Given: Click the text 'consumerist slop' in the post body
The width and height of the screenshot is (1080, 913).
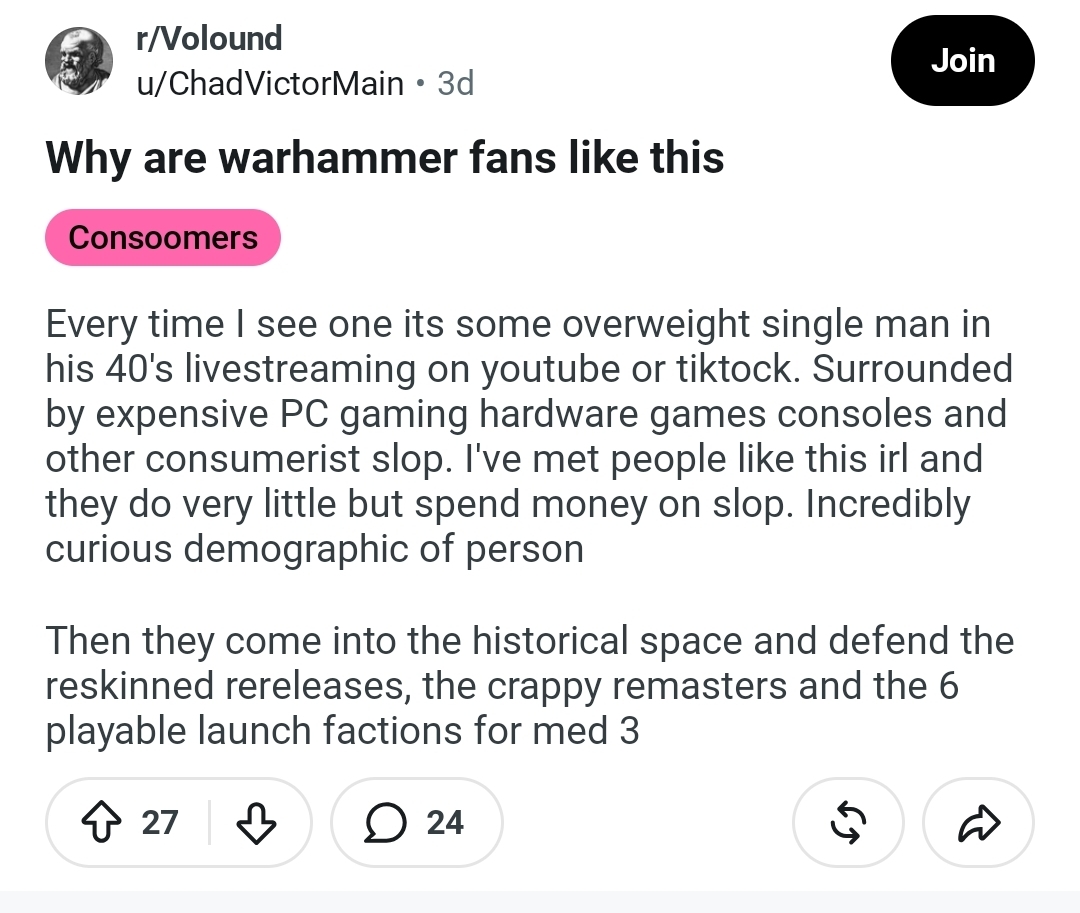Looking at the screenshot, I should coord(297,459).
